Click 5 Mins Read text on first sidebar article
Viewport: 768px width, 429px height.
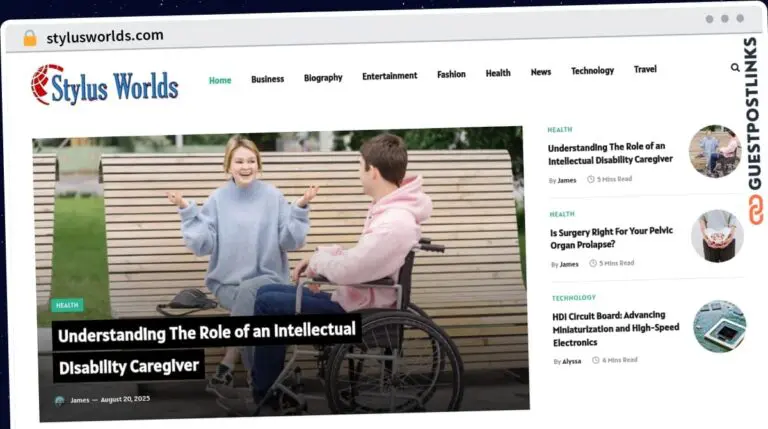614,179
